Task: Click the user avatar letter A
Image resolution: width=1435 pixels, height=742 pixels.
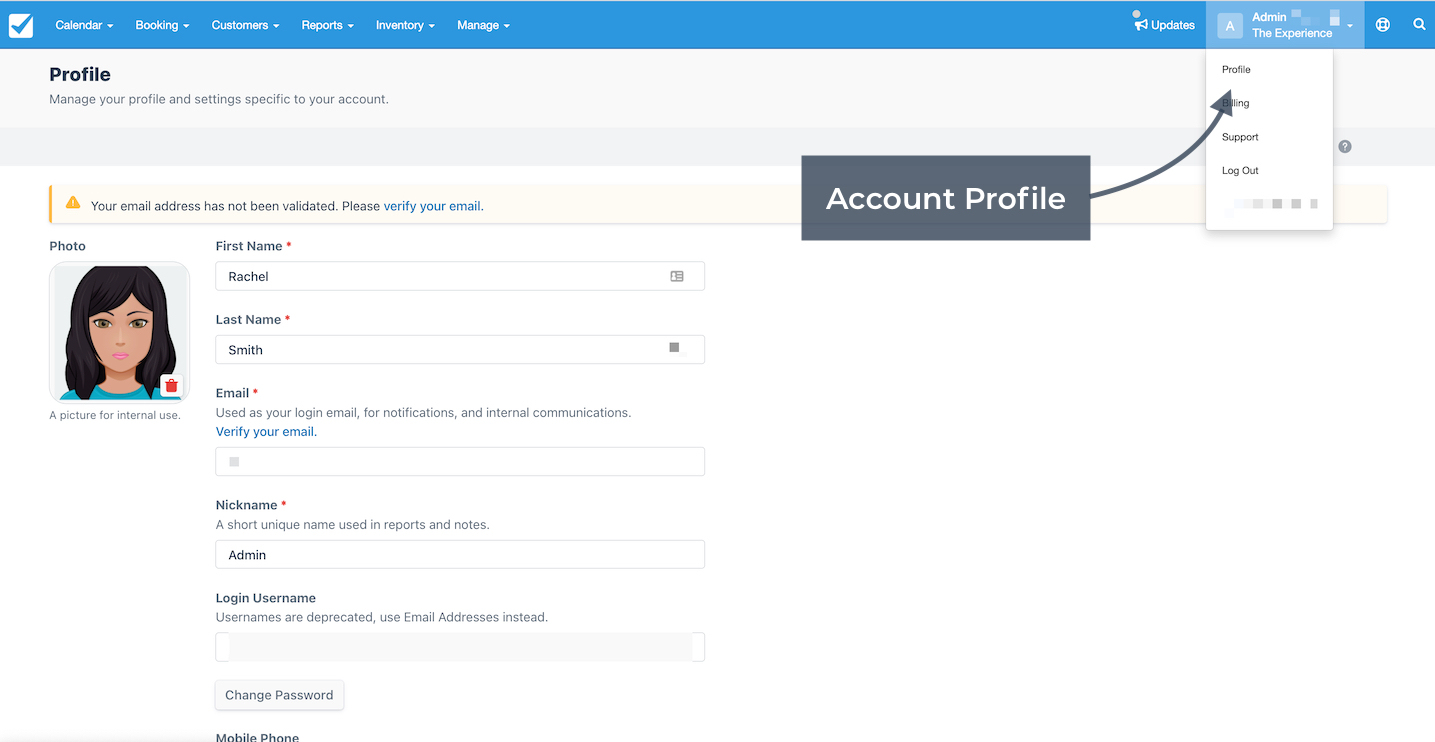Action: [1230, 26]
